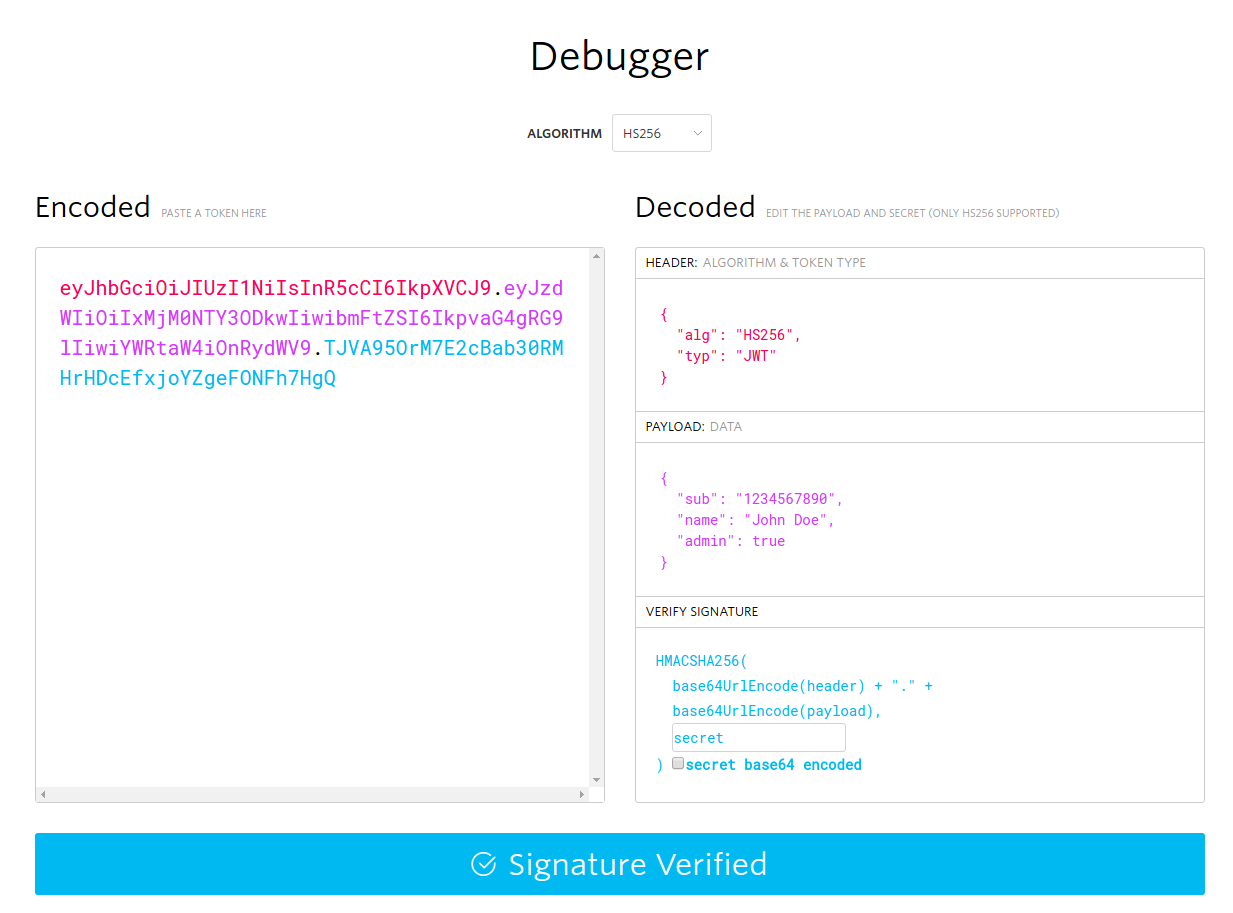This screenshot has height=913, width=1233.
Task: Open the HS256 algorithm dropdown
Action: pos(661,133)
